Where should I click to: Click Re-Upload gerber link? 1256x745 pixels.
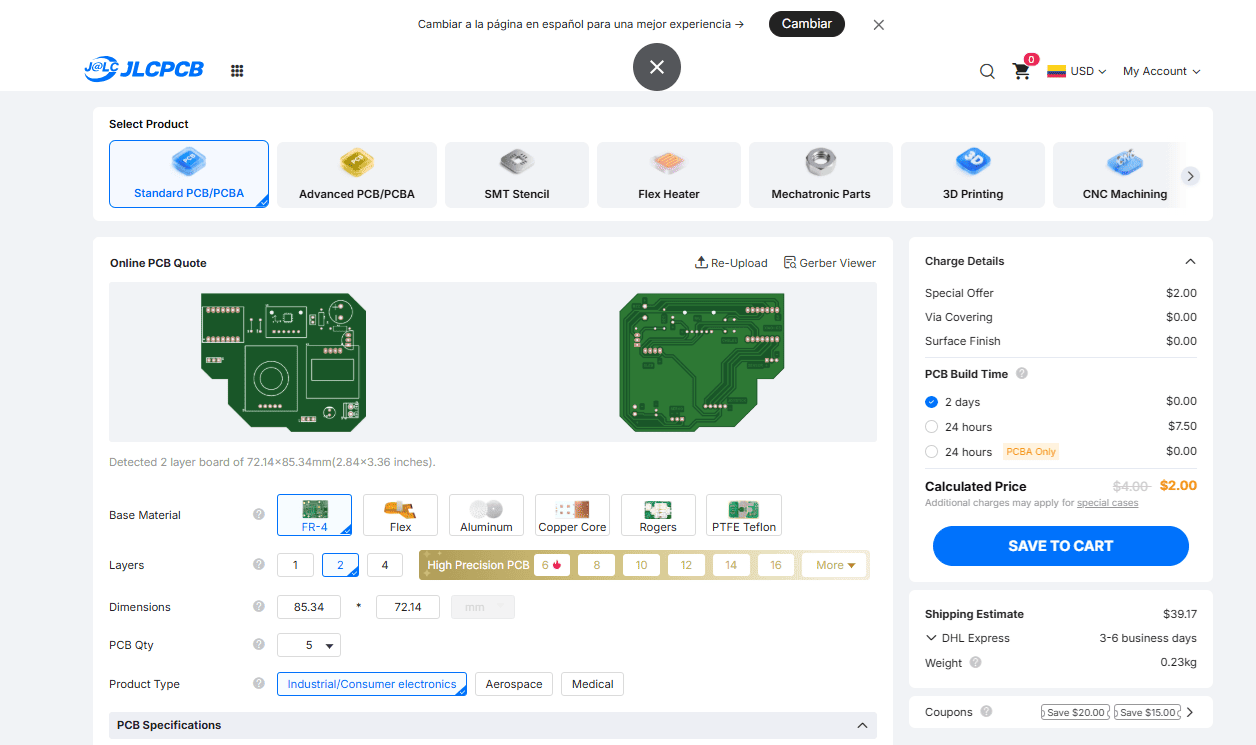coord(731,263)
